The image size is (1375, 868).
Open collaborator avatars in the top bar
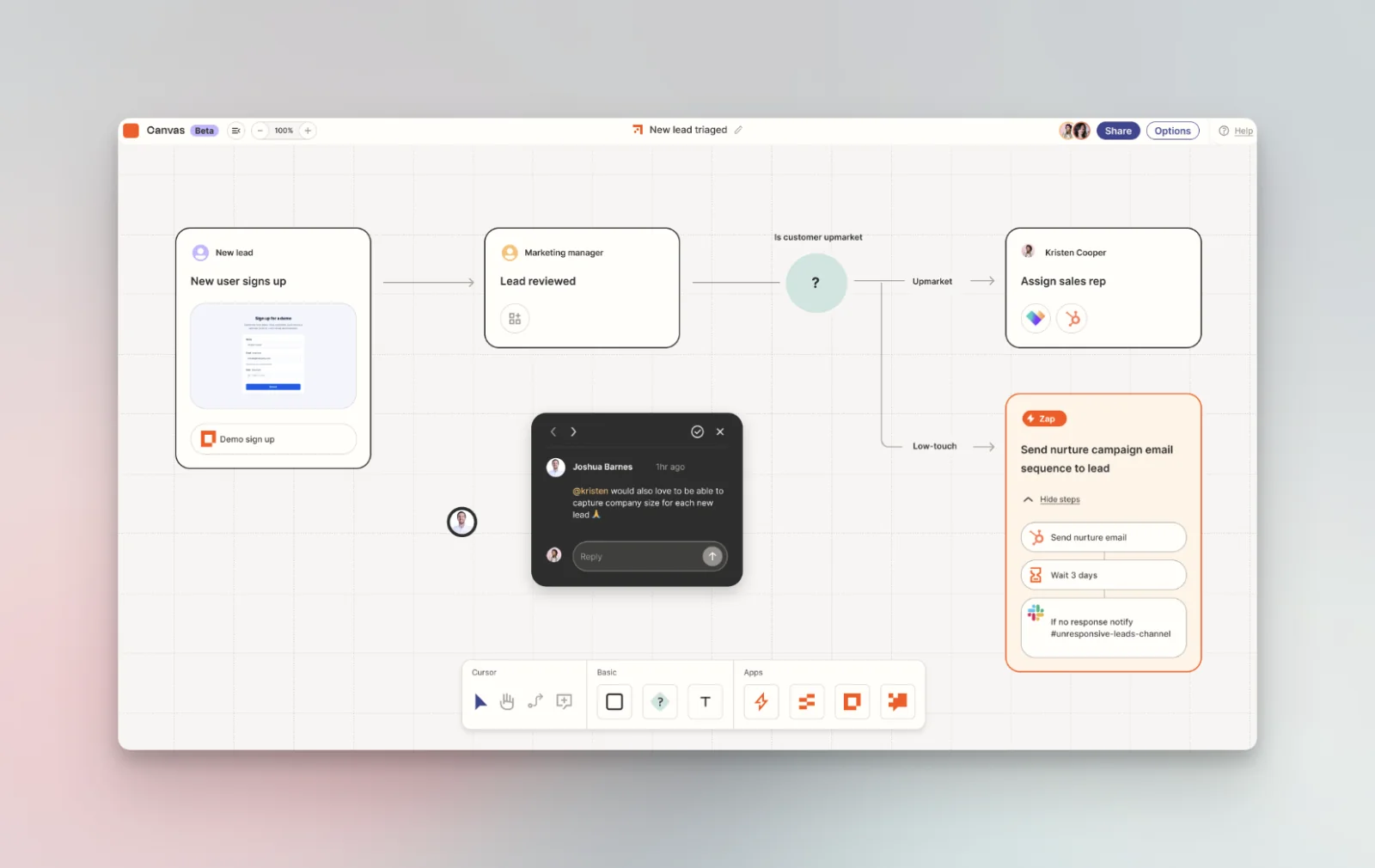pos(1074,131)
